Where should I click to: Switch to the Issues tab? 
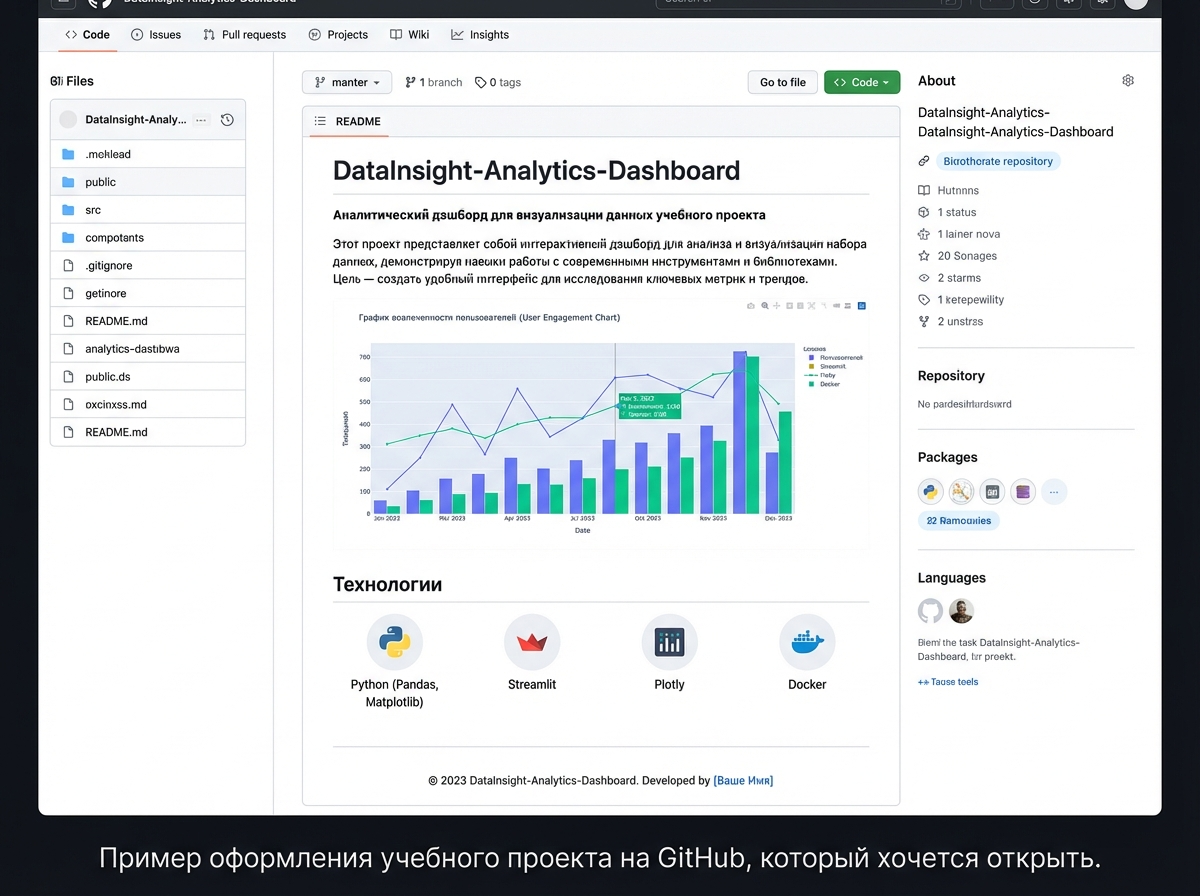(x=156, y=34)
